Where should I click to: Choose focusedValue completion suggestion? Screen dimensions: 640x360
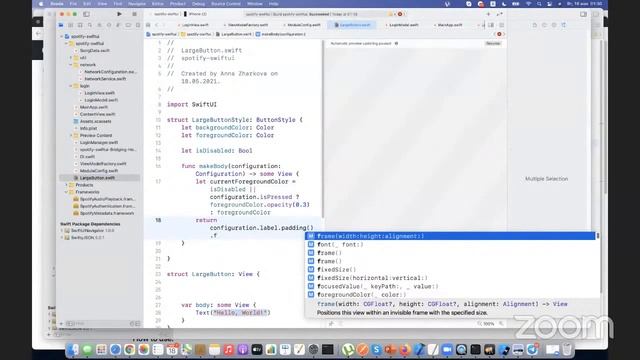click(x=451, y=287)
